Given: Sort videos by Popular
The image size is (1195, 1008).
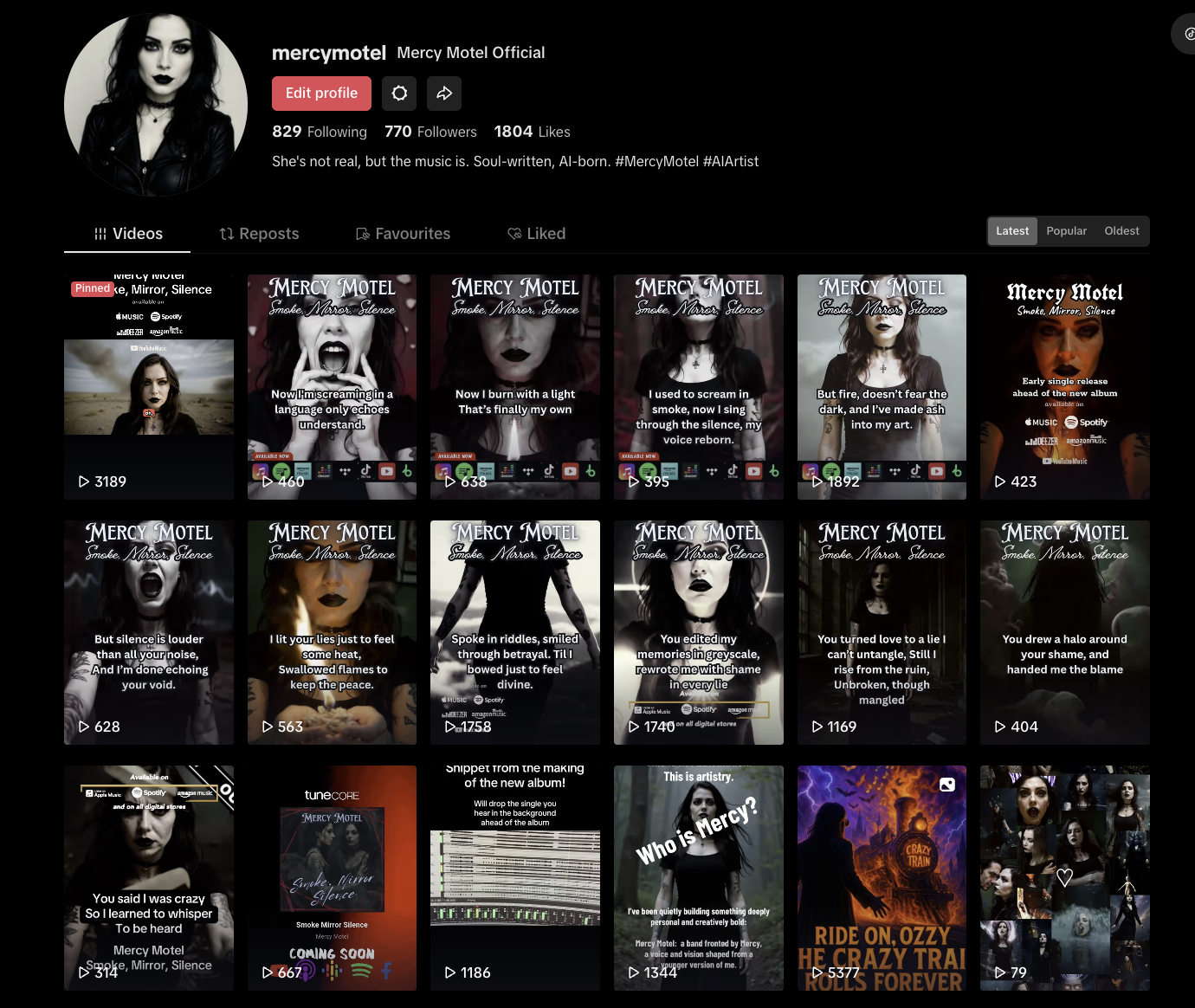Looking at the screenshot, I should click(x=1066, y=231).
